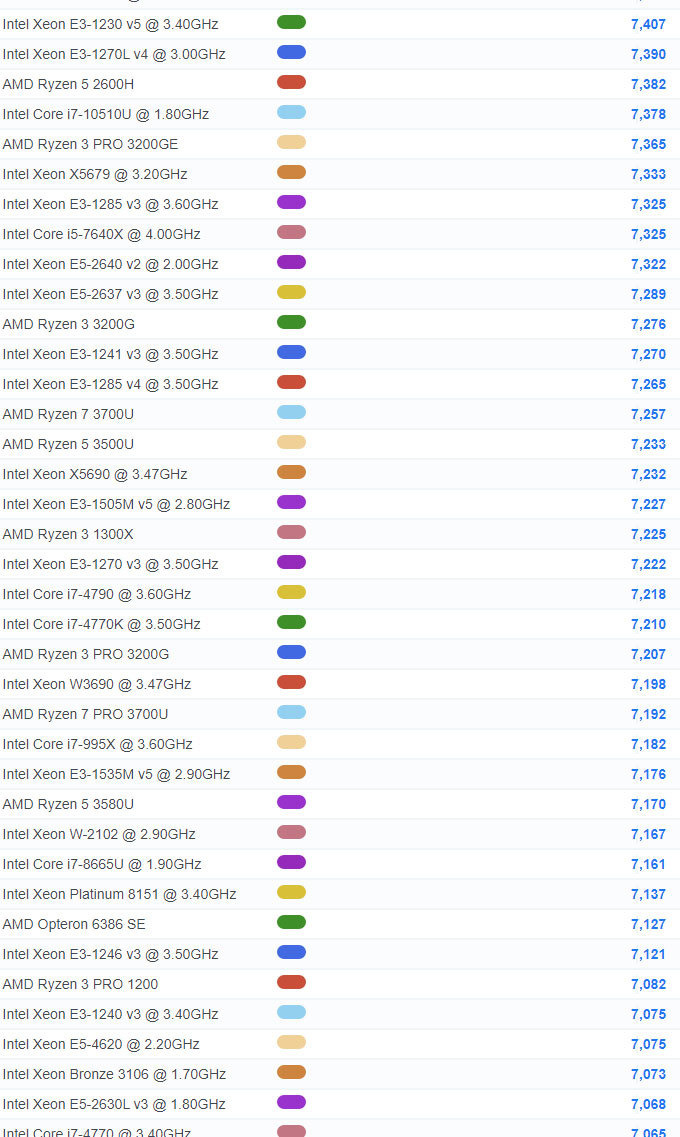The image size is (680, 1137).
Task: Select AMD Ryzen 3 PRO 1200 name
Action: (80, 984)
